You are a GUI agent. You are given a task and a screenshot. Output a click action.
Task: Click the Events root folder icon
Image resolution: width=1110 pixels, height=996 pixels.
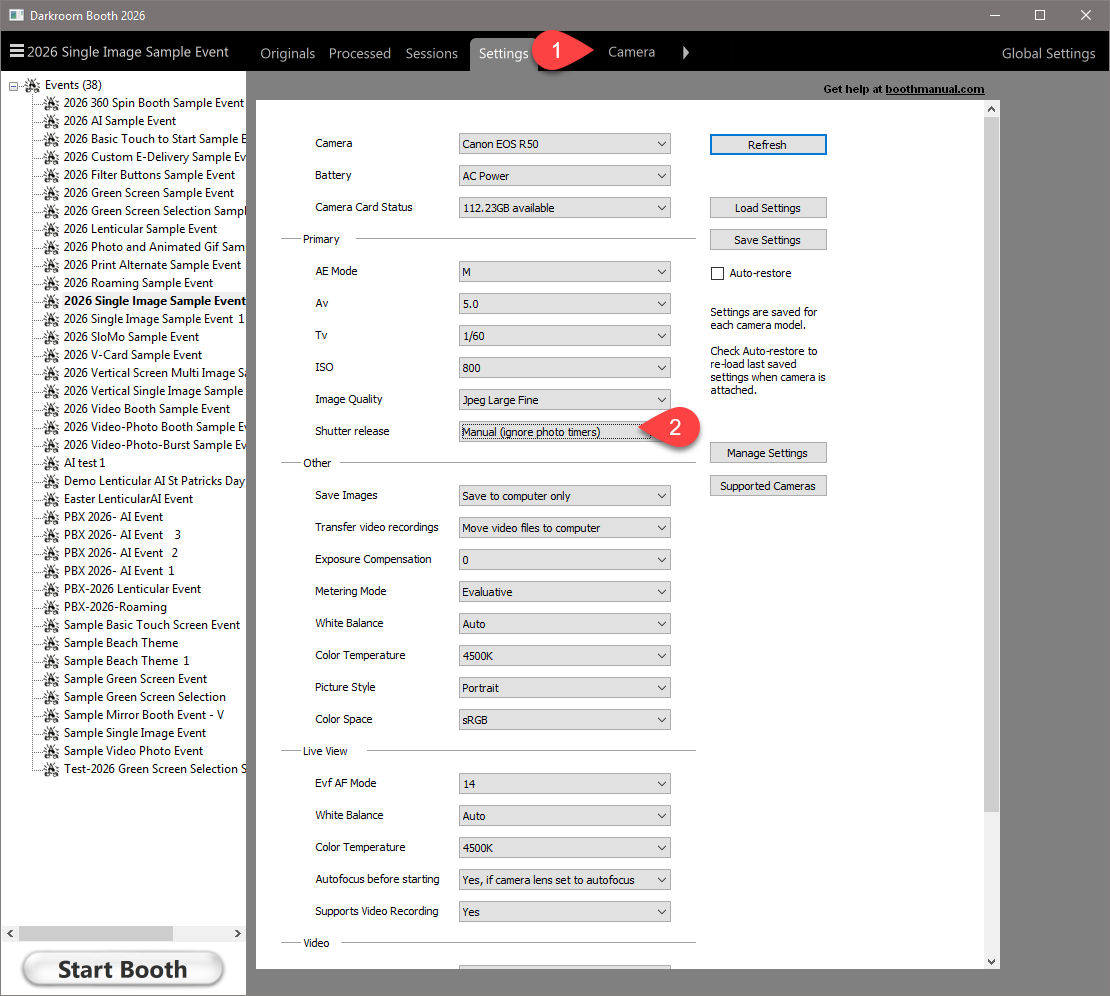tap(32, 86)
